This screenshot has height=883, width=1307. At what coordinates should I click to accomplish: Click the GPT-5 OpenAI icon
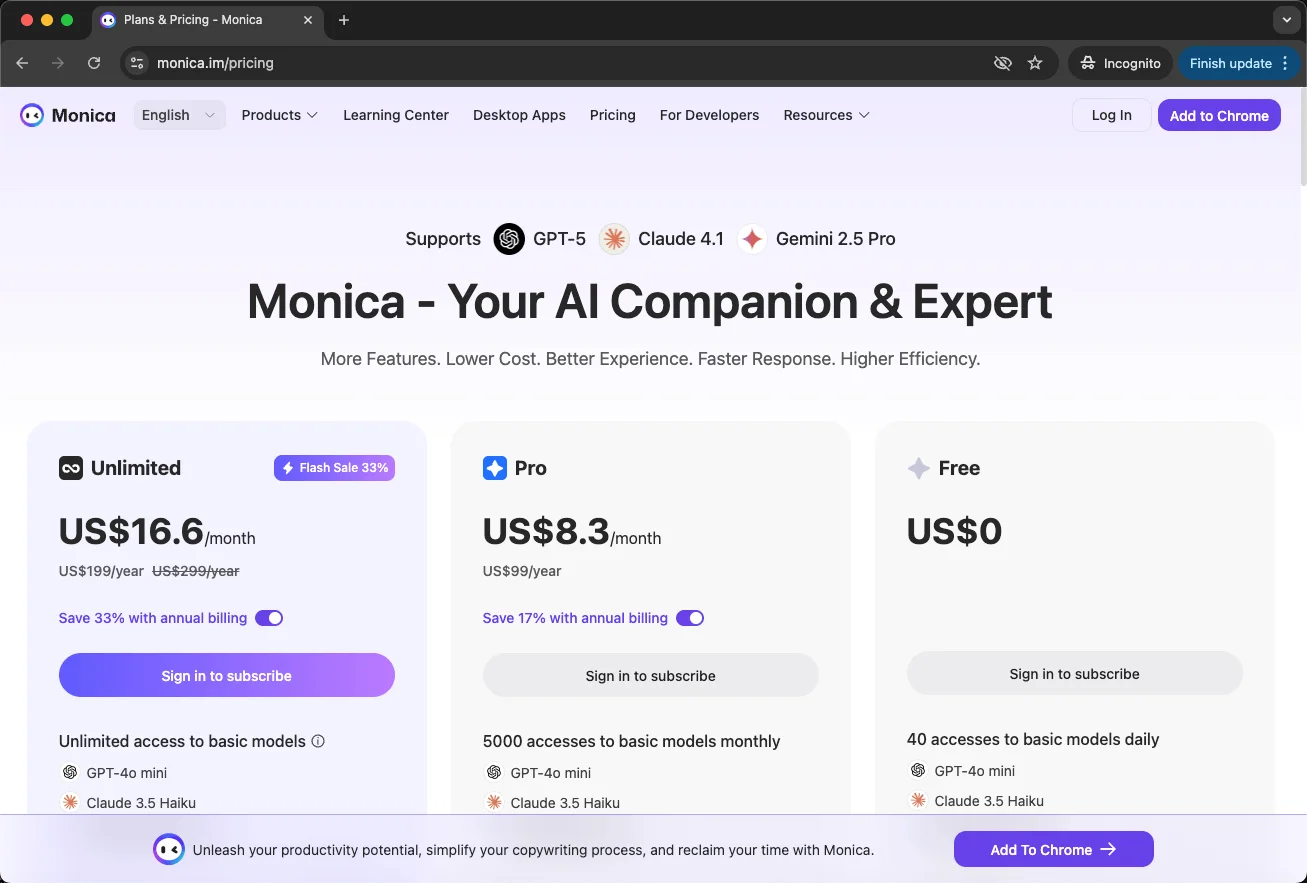pyautogui.click(x=509, y=239)
